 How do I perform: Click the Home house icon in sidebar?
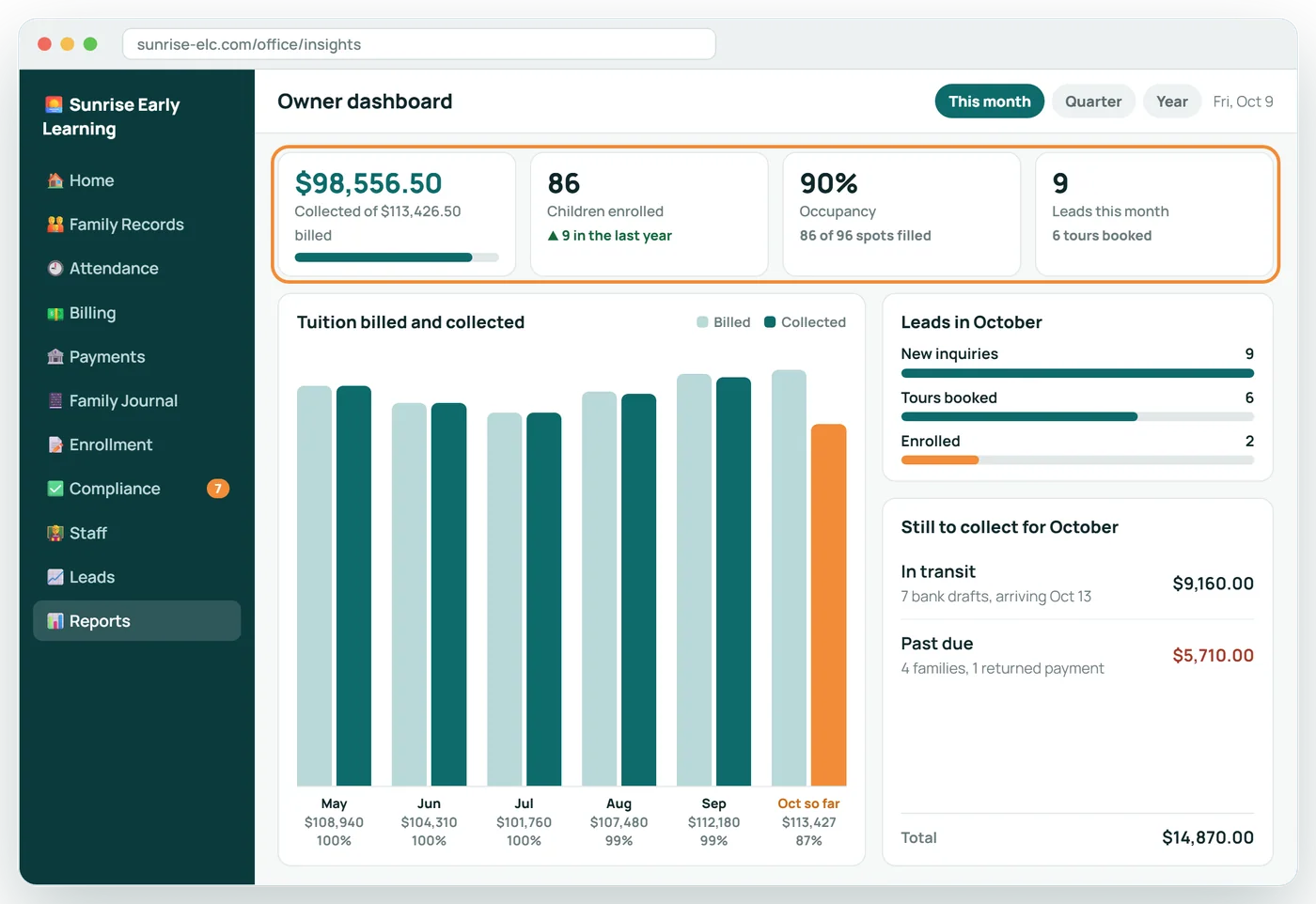[x=55, y=180]
